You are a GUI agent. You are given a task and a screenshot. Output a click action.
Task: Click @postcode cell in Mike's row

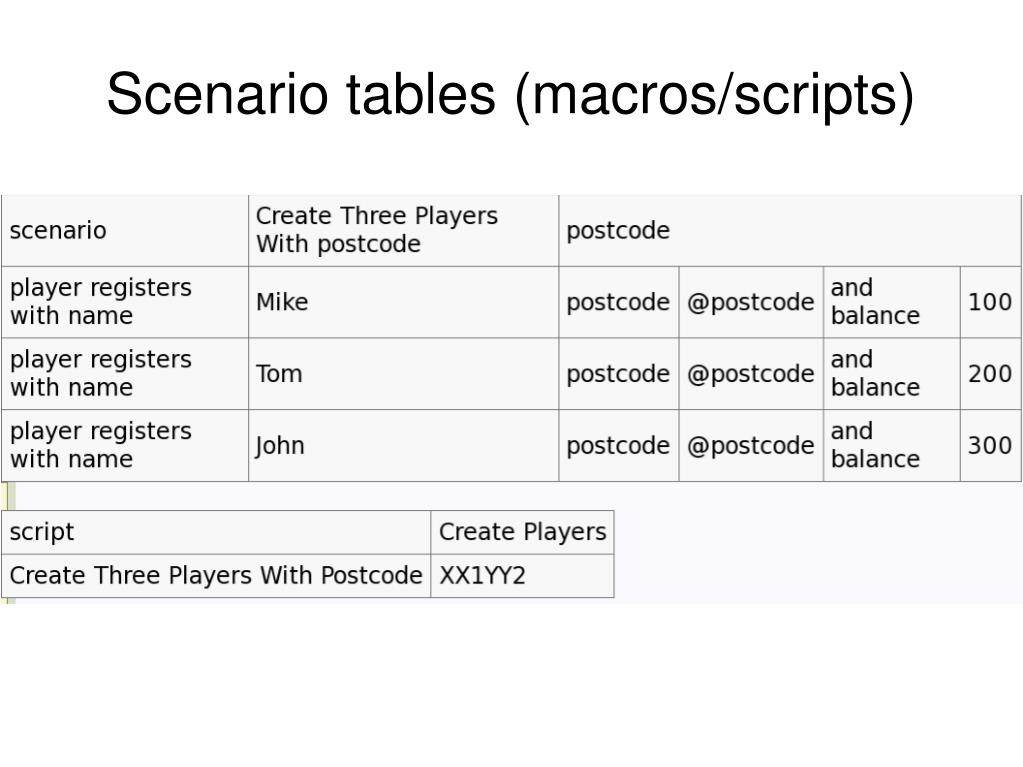(x=751, y=302)
